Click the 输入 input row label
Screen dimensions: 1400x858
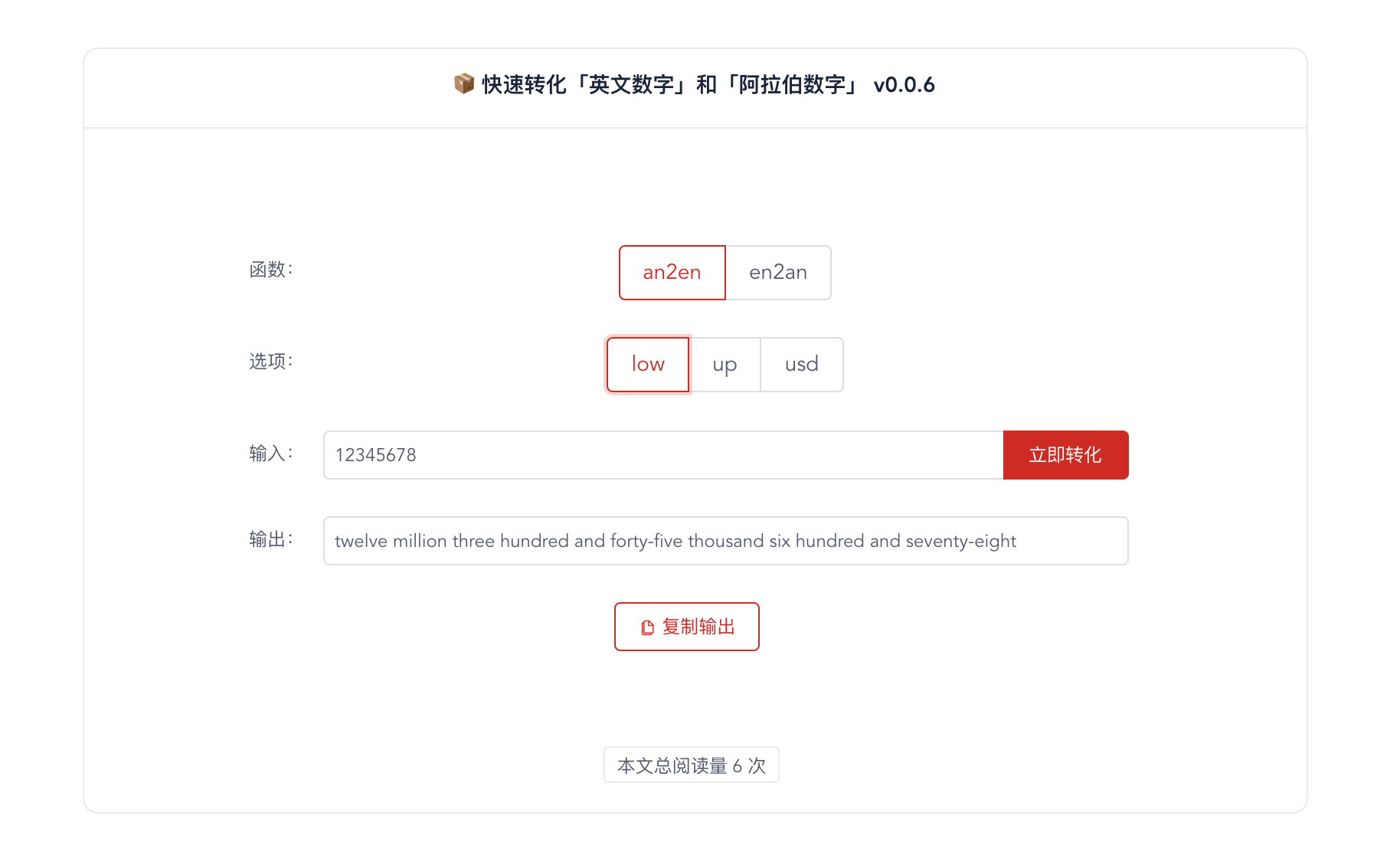point(271,453)
